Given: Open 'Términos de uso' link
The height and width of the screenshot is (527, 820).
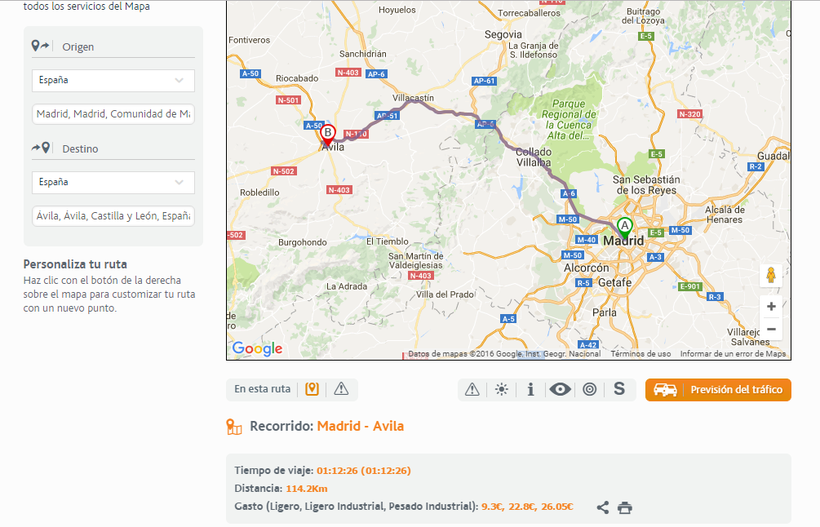Looking at the screenshot, I should click(x=641, y=354).
